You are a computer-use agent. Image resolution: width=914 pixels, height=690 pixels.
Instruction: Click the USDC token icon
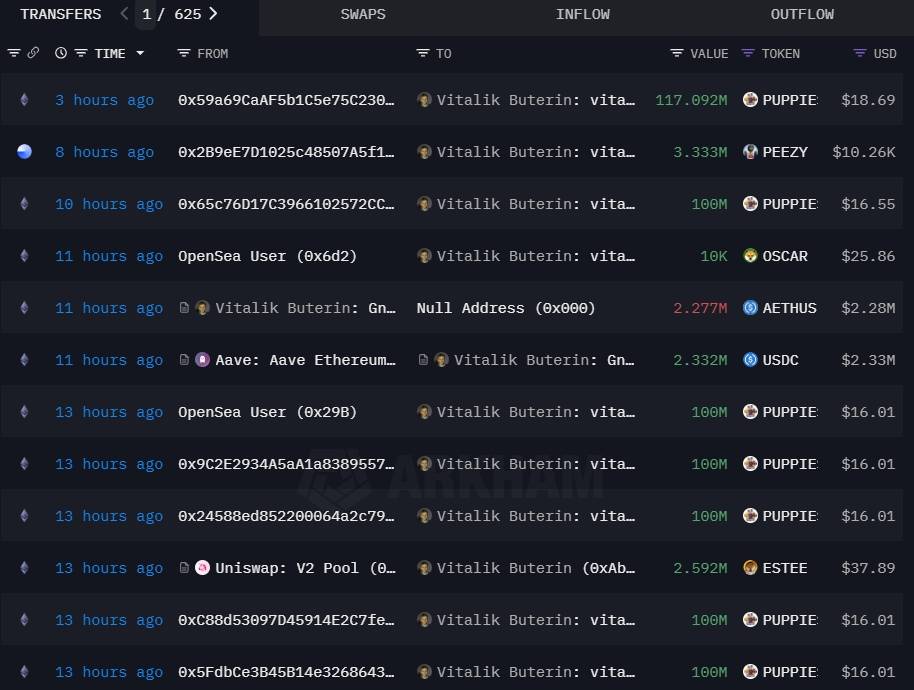tap(750, 360)
